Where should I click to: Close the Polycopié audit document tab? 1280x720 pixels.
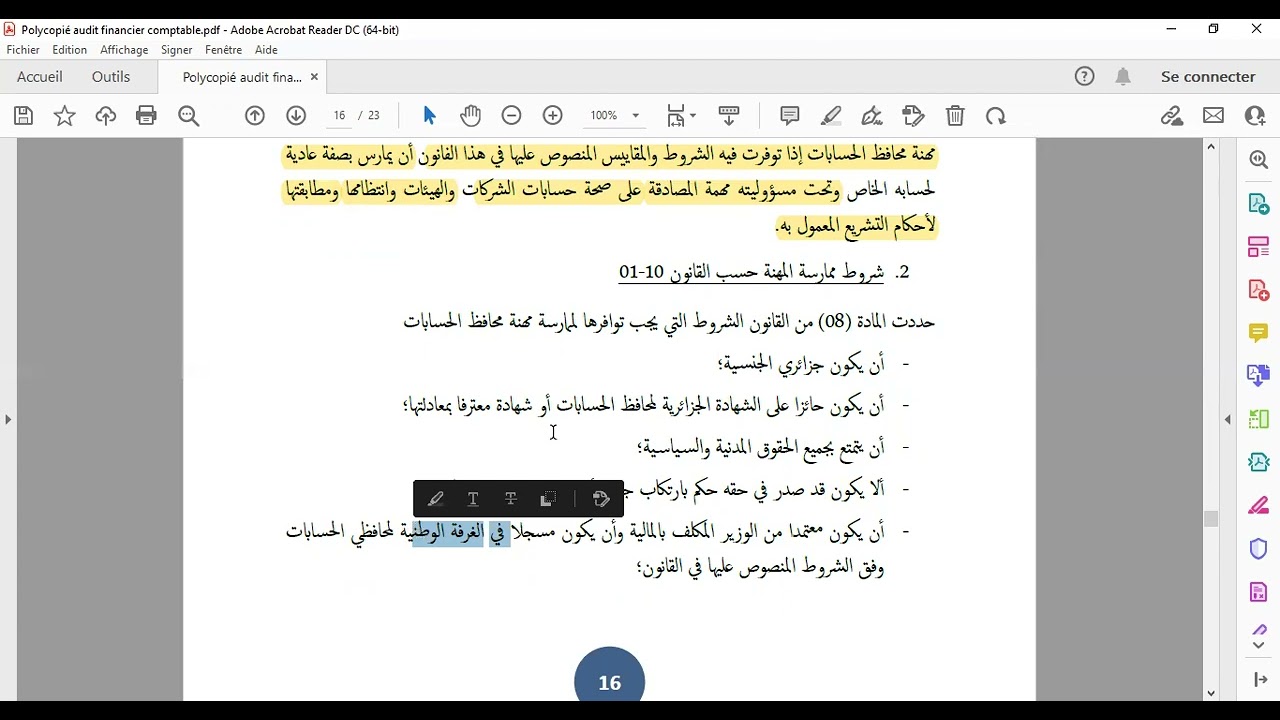coord(314,77)
